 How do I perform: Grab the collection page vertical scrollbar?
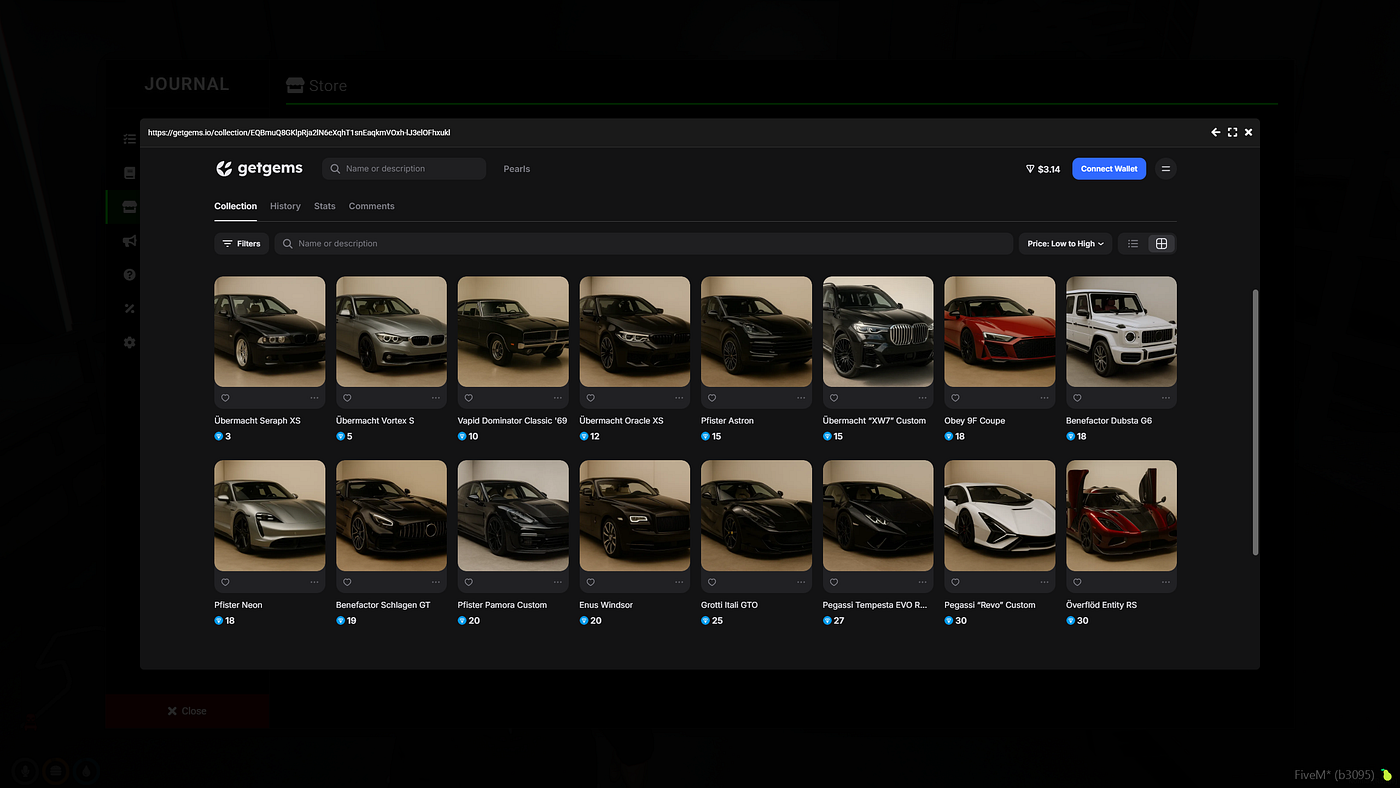click(x=1255, y=423)
